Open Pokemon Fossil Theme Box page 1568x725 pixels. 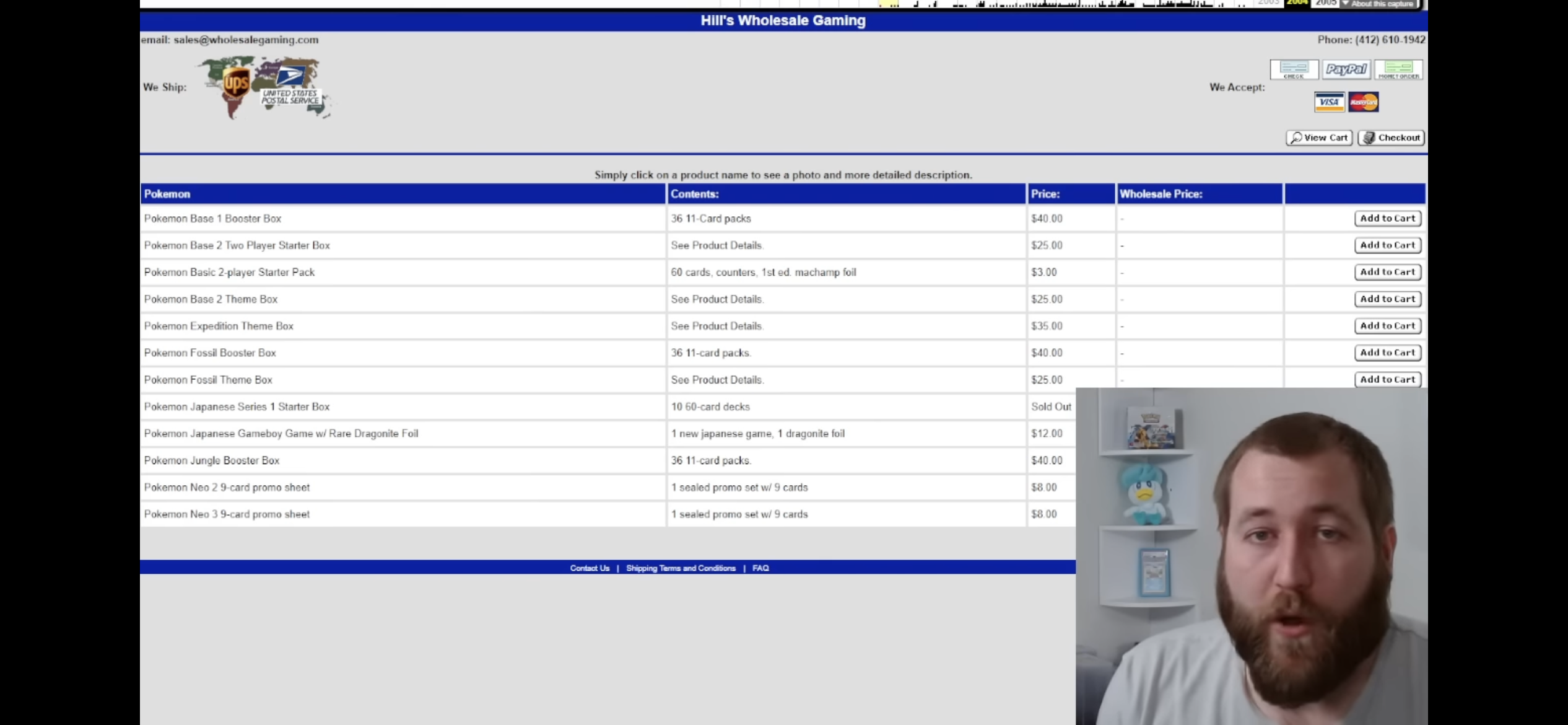(x=208, y=380)
